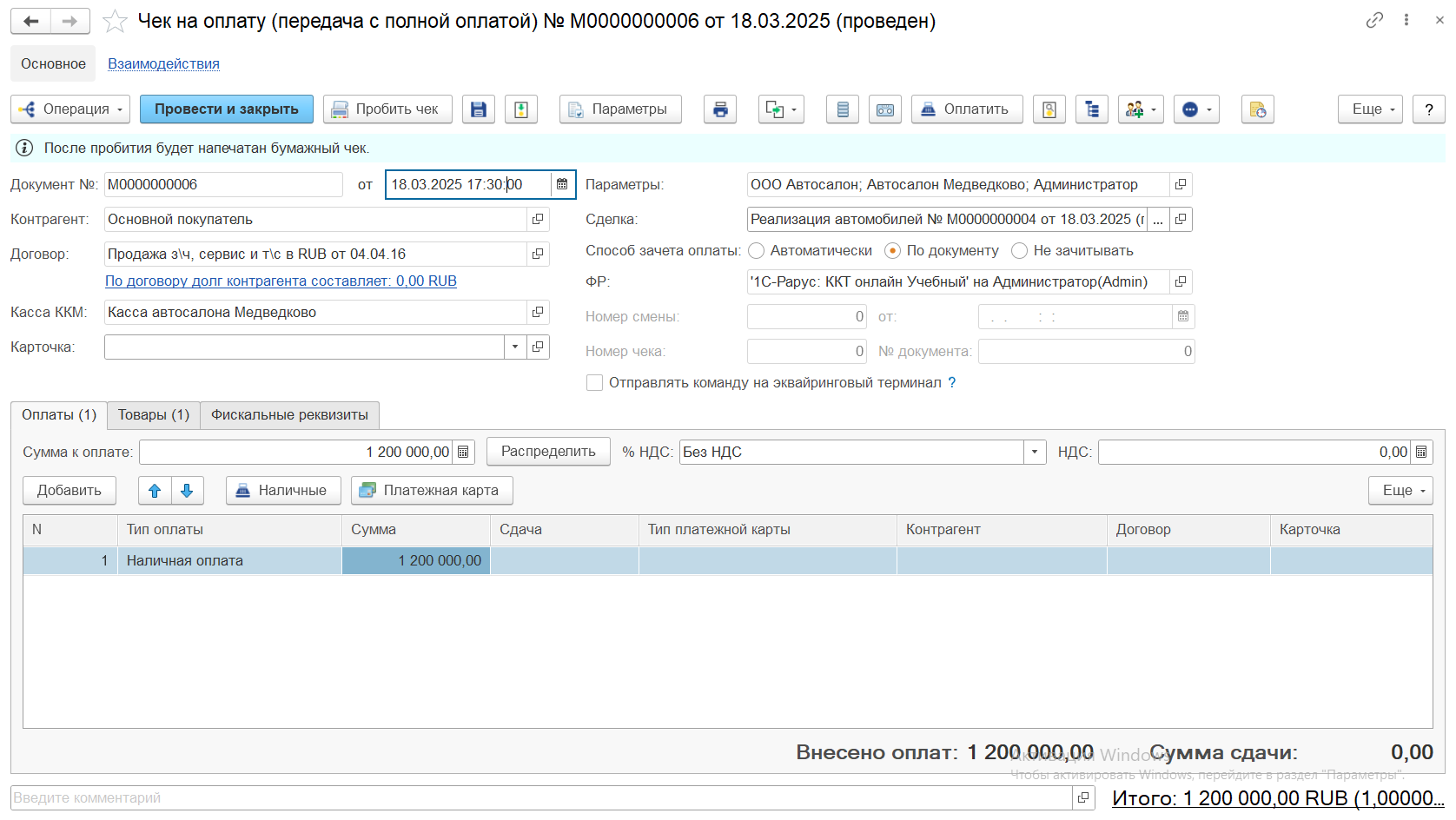Click the document report icon after Оплатить

1049,109
